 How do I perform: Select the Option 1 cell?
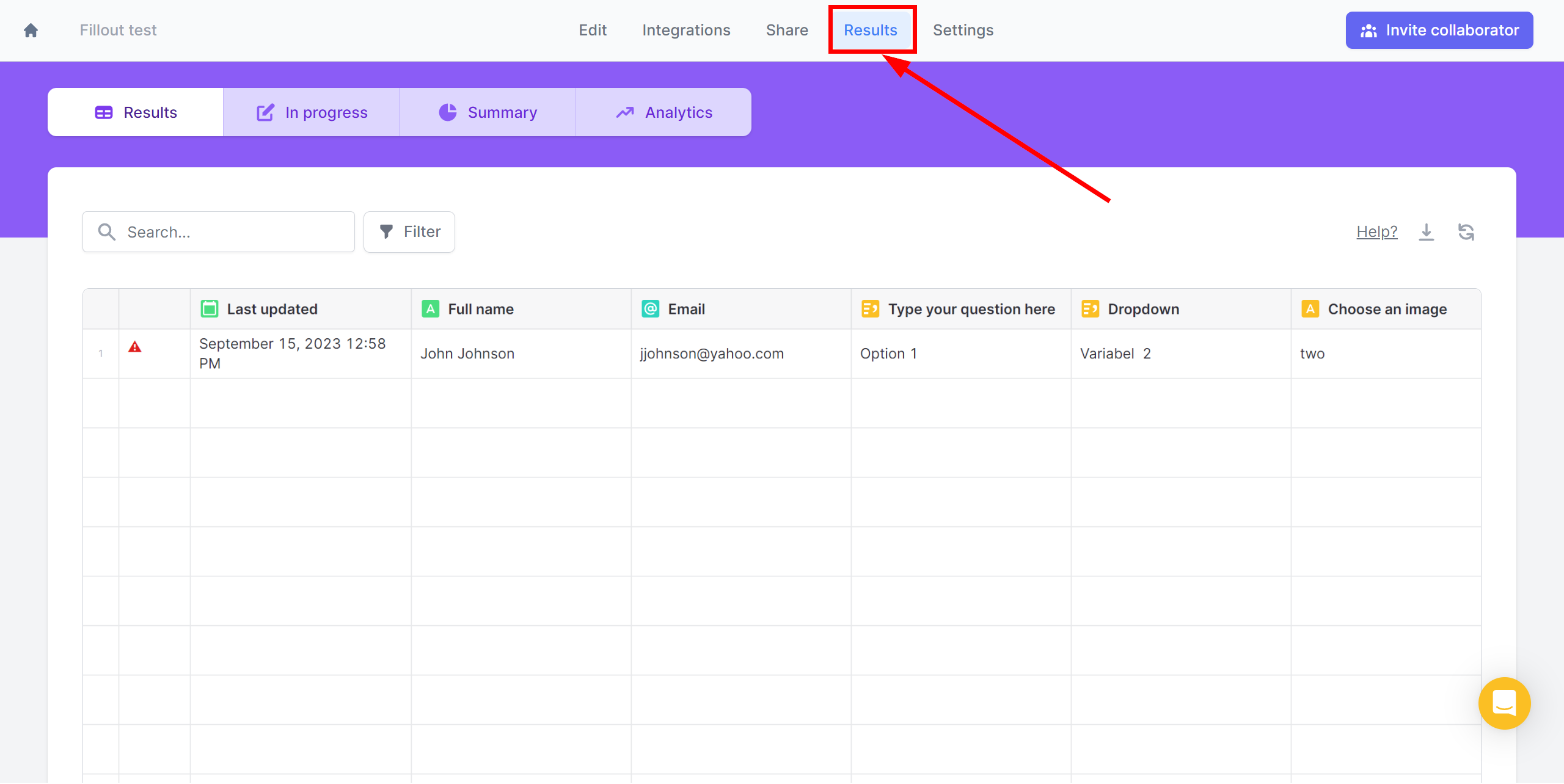coord(961,354)
